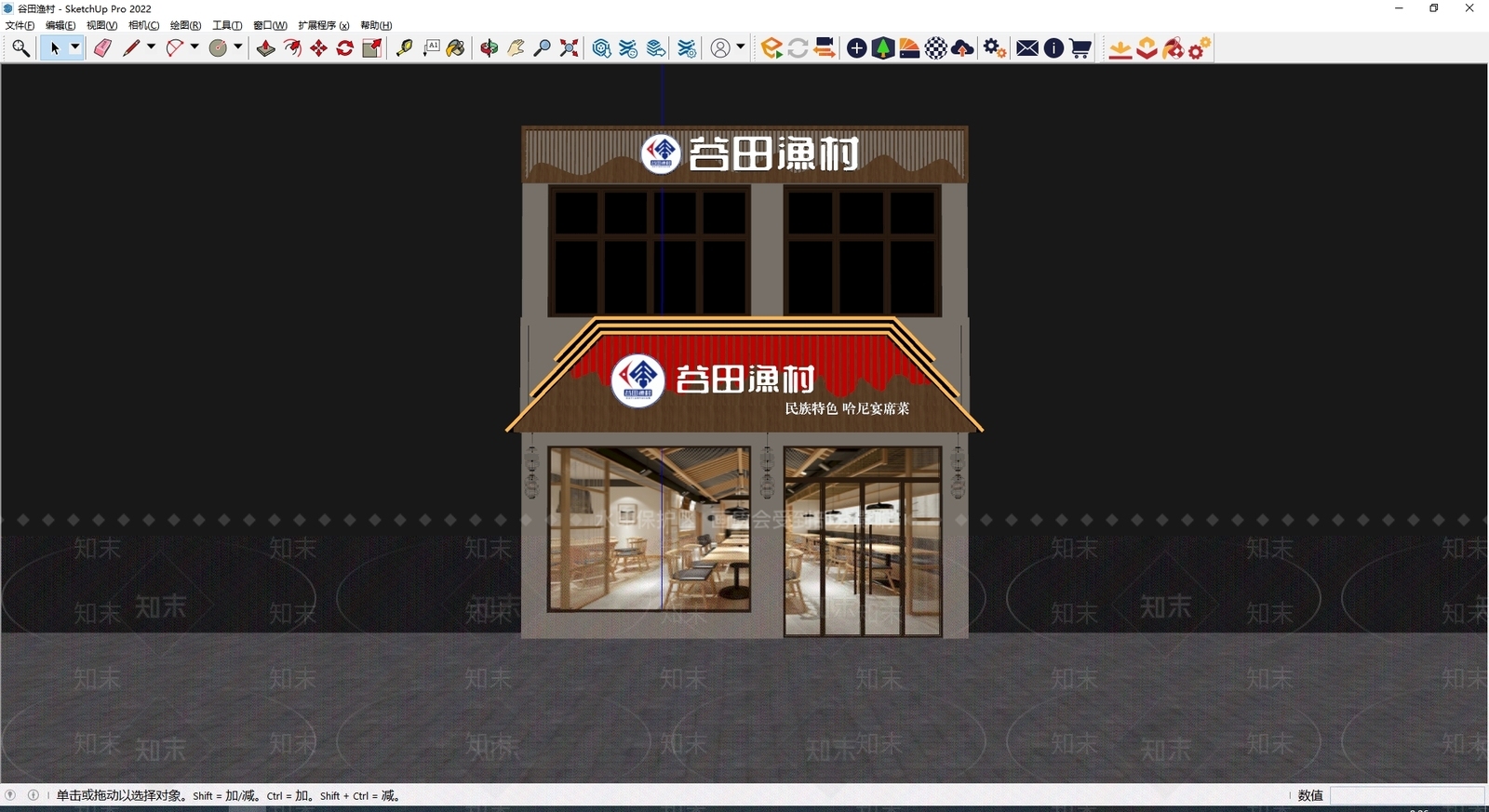Click Enscape synchronize views camera icon
1489x812 pixels.
tap(824, 48)
